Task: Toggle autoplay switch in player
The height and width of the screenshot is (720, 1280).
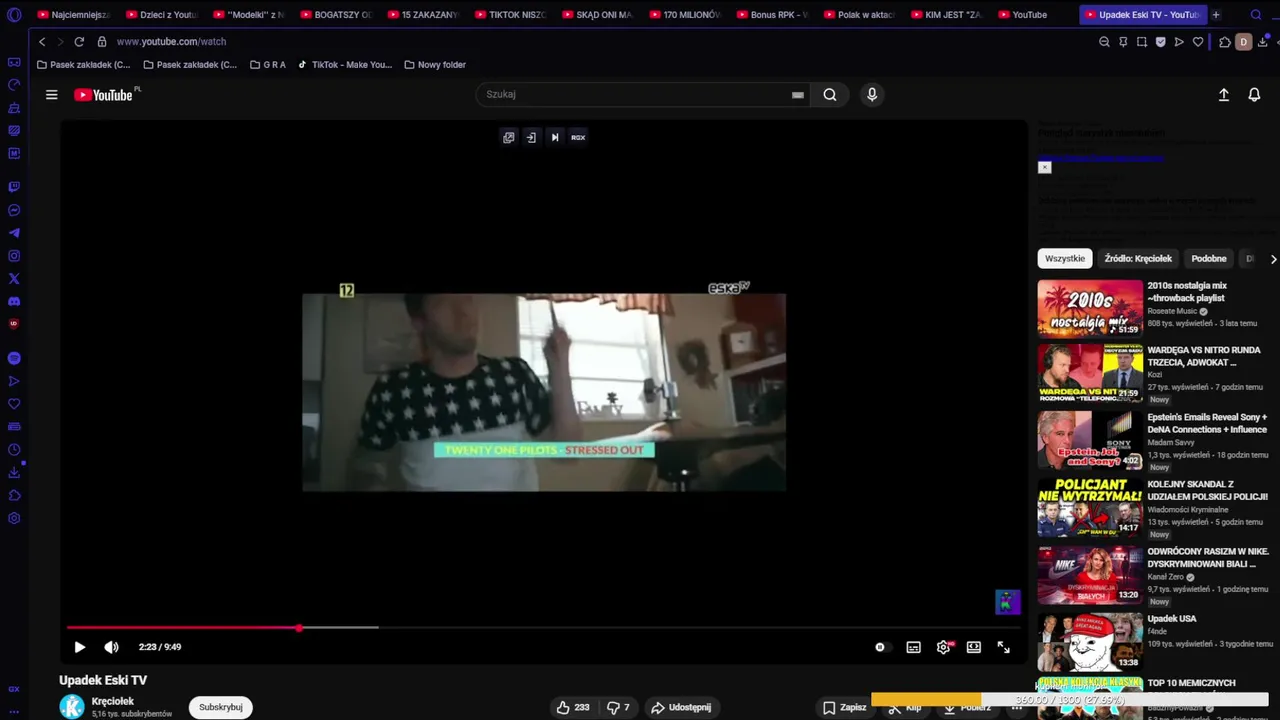Action: point(880,647)
